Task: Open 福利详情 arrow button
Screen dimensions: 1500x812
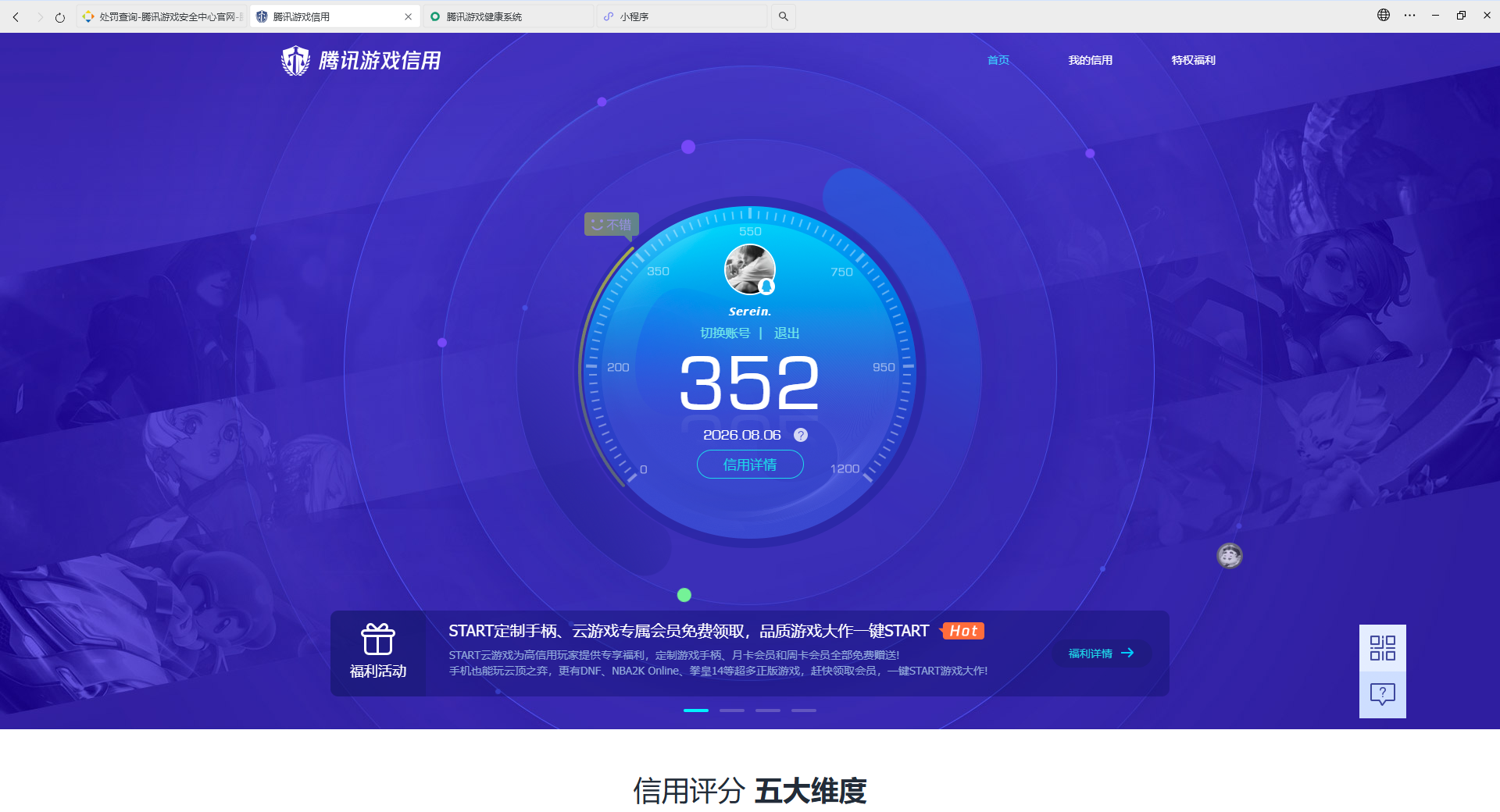Action: pyautogui.click(x=1102, y=654)
